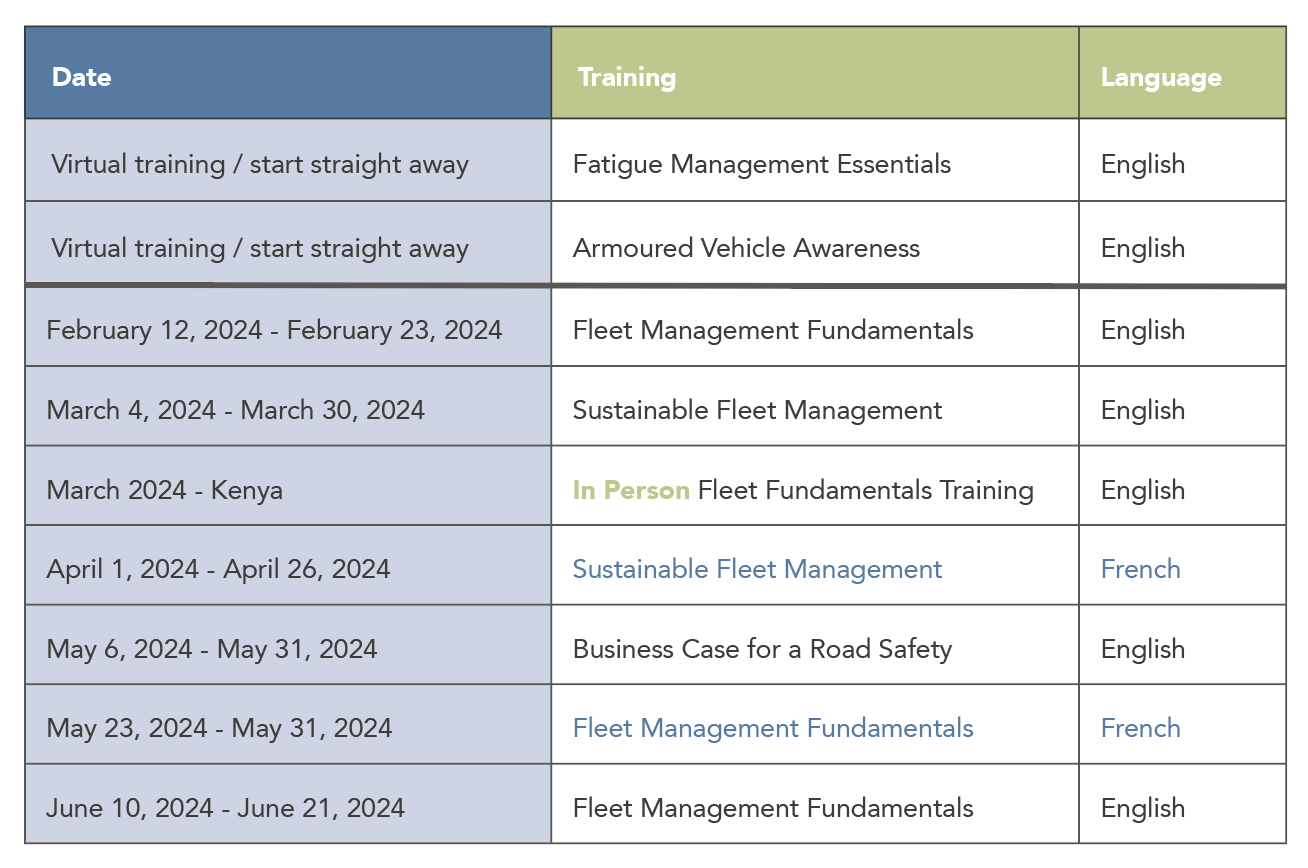This screenshot has width=1308, height=868.
Task: Select Fatigue Management Essentials training
Action: 762,164
